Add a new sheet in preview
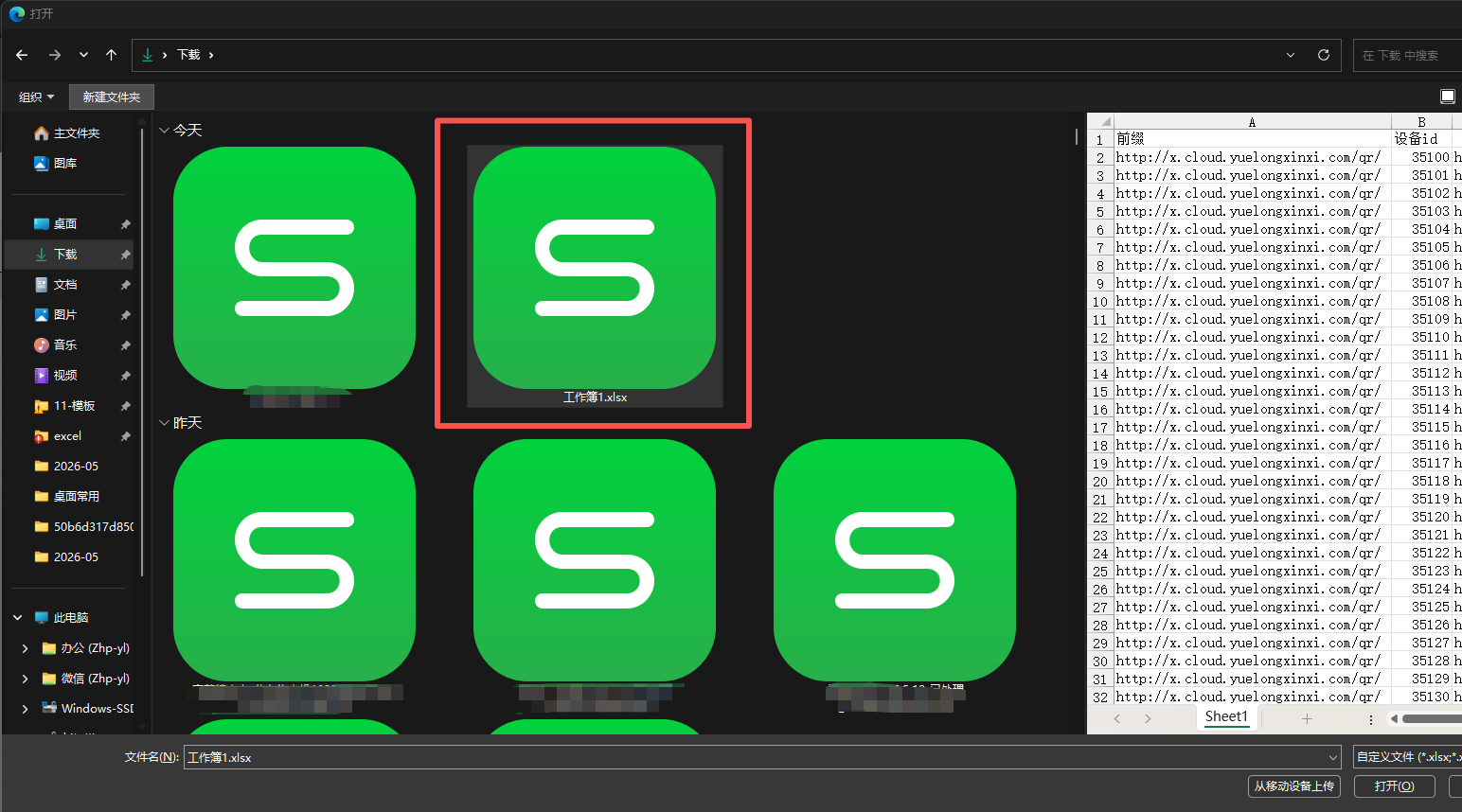Viewport: 1462px width, 812px height. click(x=1307, y=718)
